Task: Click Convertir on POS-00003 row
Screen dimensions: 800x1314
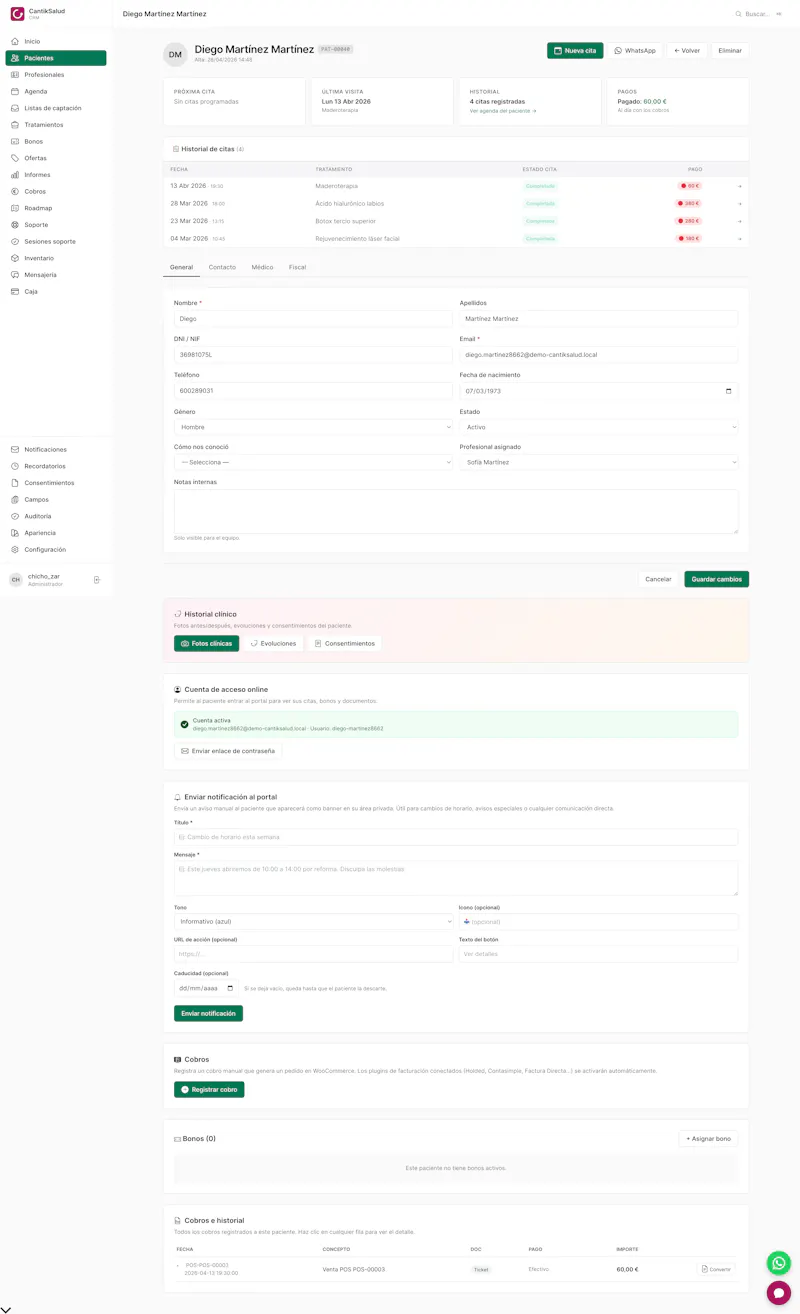Action: (x=716, y=1269)
